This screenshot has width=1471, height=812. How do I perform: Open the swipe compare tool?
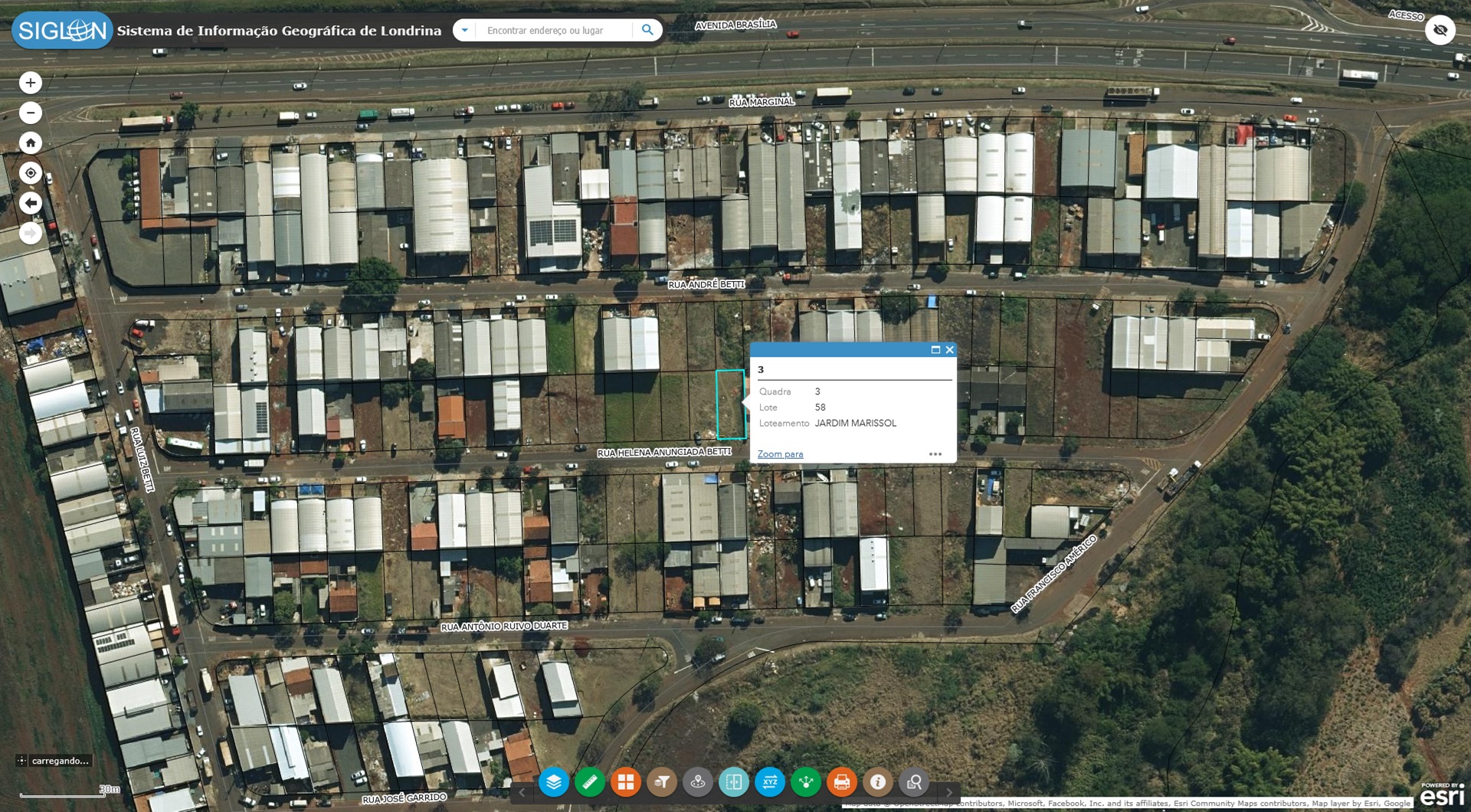tap(733, 782)
